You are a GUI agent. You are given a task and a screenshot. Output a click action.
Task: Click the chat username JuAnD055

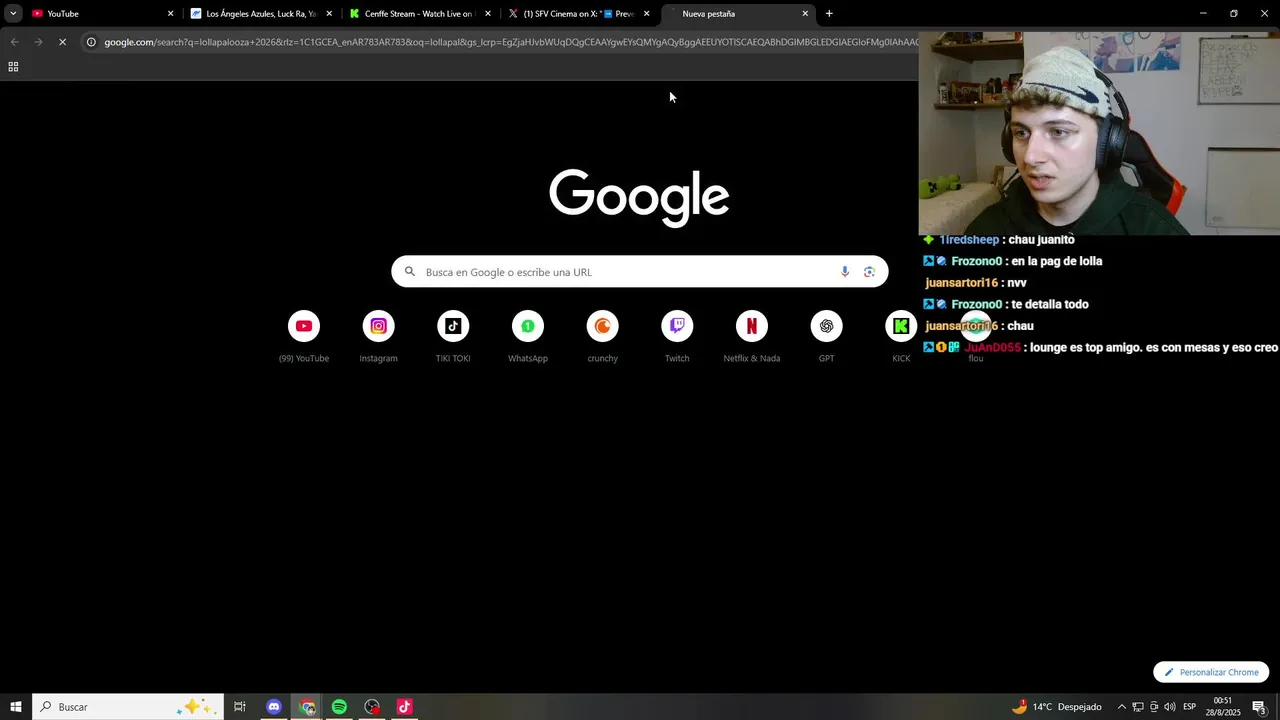pyautogui.click(x=992, y=348)
